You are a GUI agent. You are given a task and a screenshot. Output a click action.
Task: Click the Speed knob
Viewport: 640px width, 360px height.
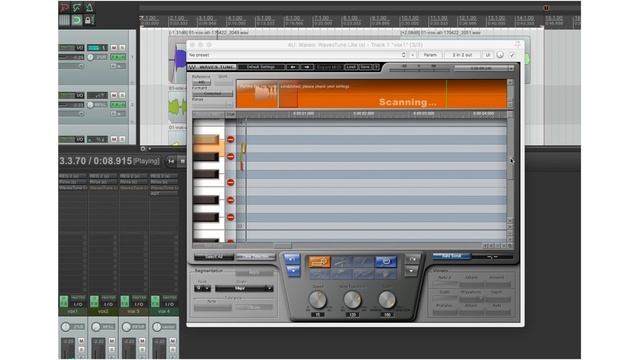tap(318, 300)
